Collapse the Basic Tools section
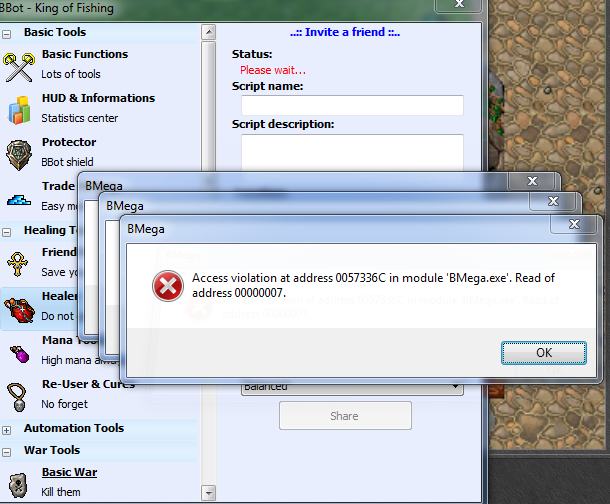610x504 pixels. (x=8, y=32)
